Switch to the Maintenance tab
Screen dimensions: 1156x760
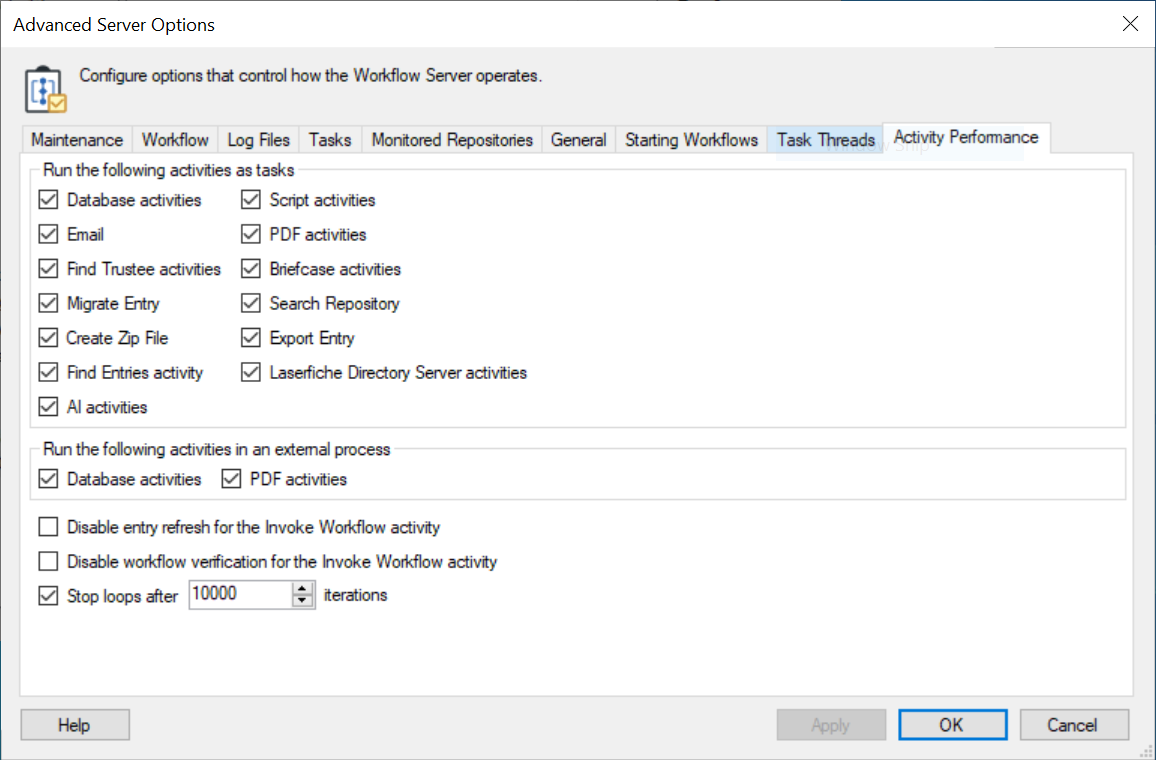(77, 140)
